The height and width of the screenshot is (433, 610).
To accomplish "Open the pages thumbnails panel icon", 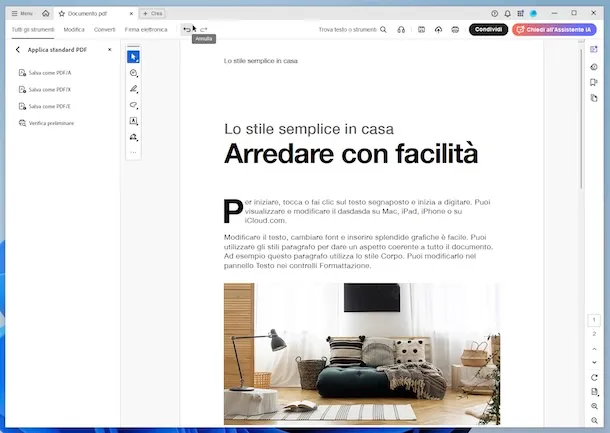I will [x=594, y=98].
